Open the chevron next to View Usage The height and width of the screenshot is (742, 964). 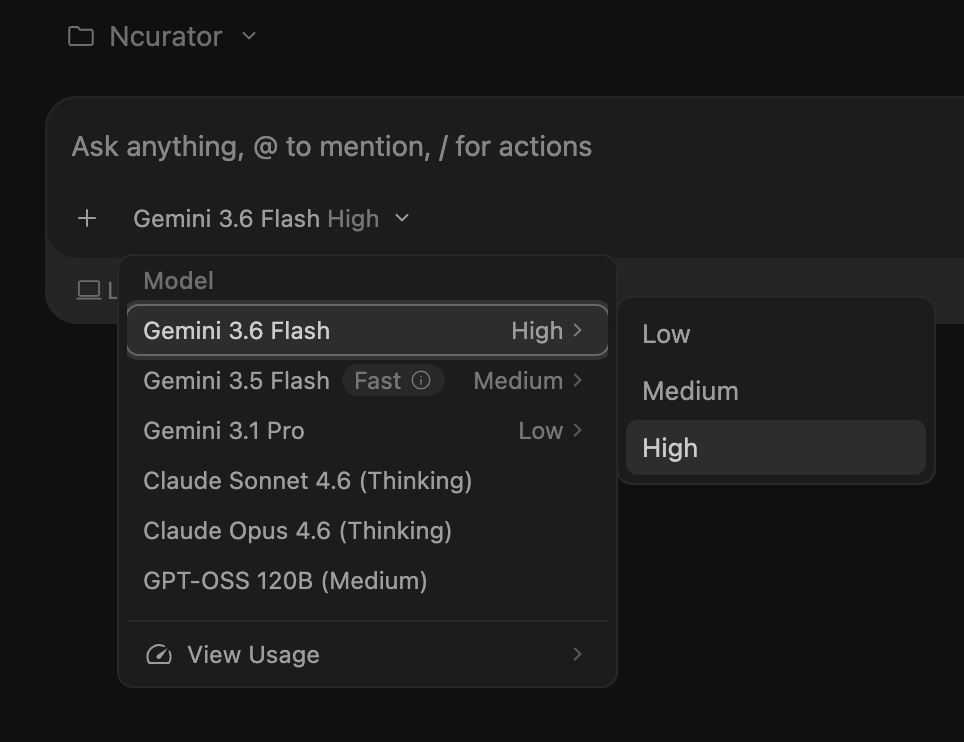point(577,655)
